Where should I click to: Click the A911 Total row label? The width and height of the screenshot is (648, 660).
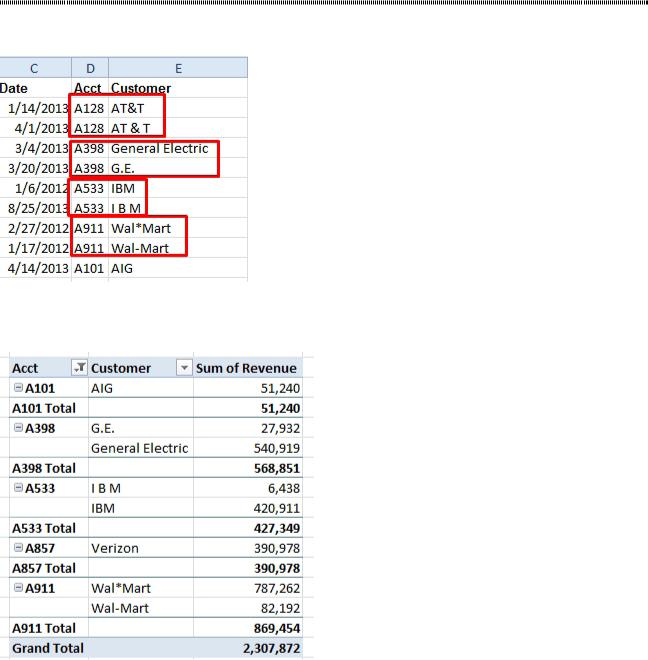(44, 628)
